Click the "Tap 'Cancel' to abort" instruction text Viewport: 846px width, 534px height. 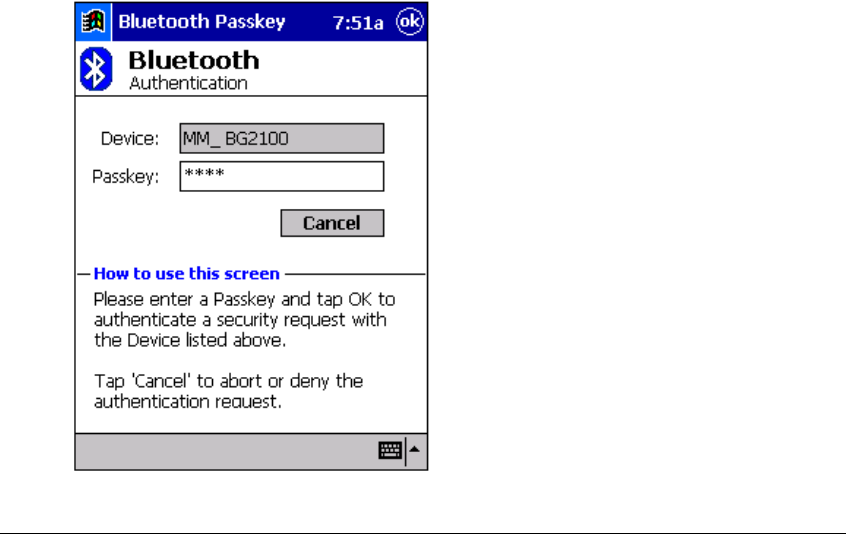tap(228, 391)
